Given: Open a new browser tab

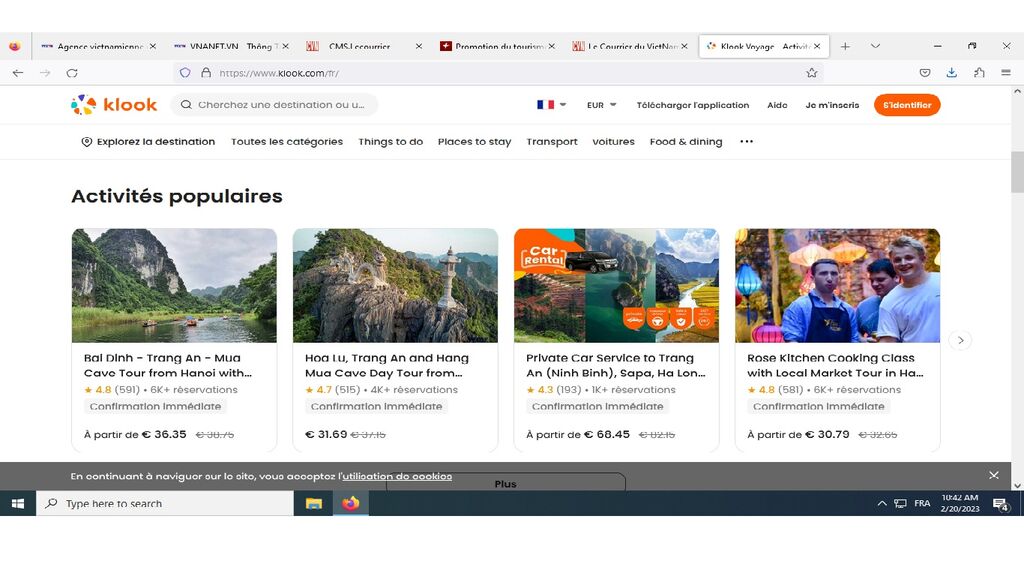Looking at the screenshot, I should tap(845, 46).
